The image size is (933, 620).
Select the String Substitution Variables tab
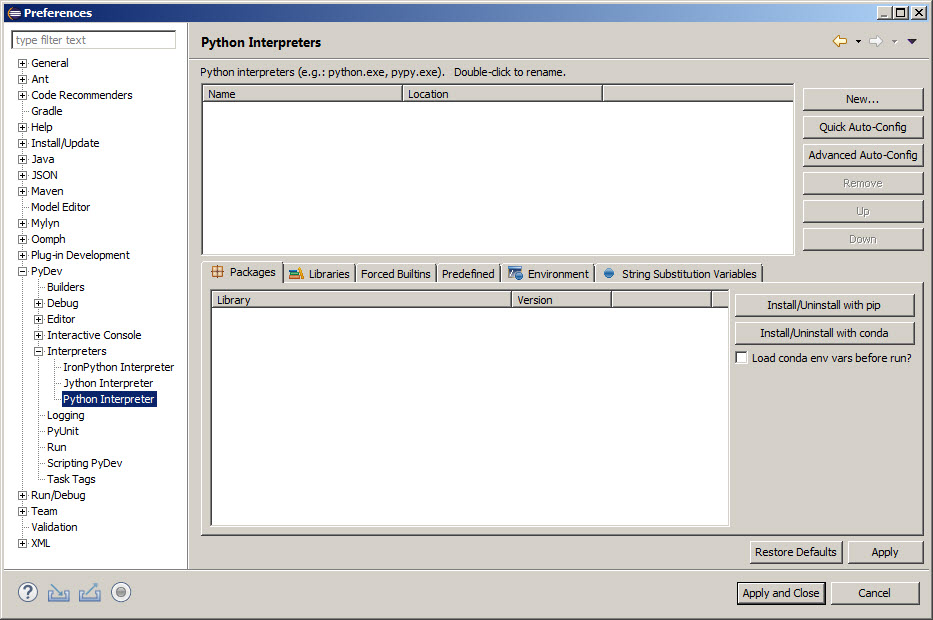[679, 273]
